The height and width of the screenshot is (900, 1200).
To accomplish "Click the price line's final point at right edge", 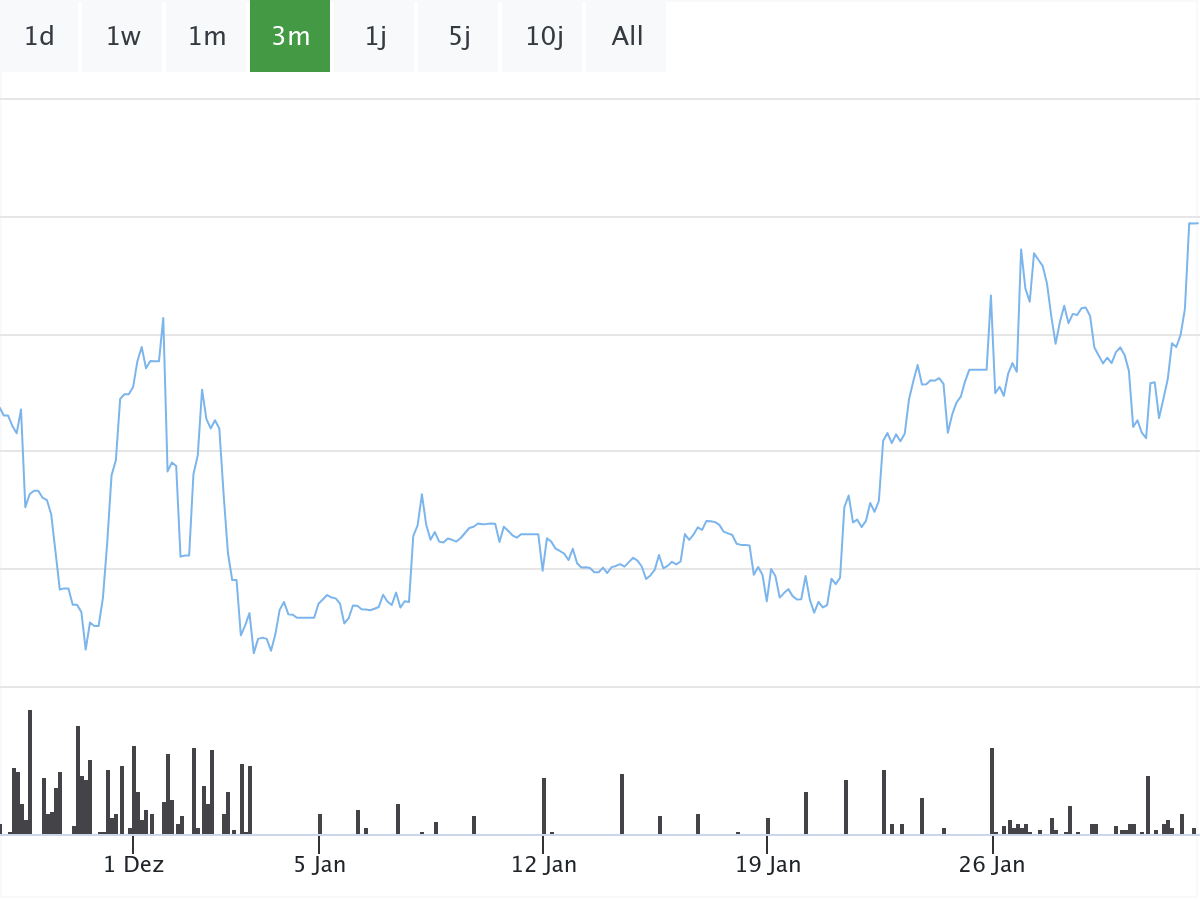I will (x=1194, y=223).
